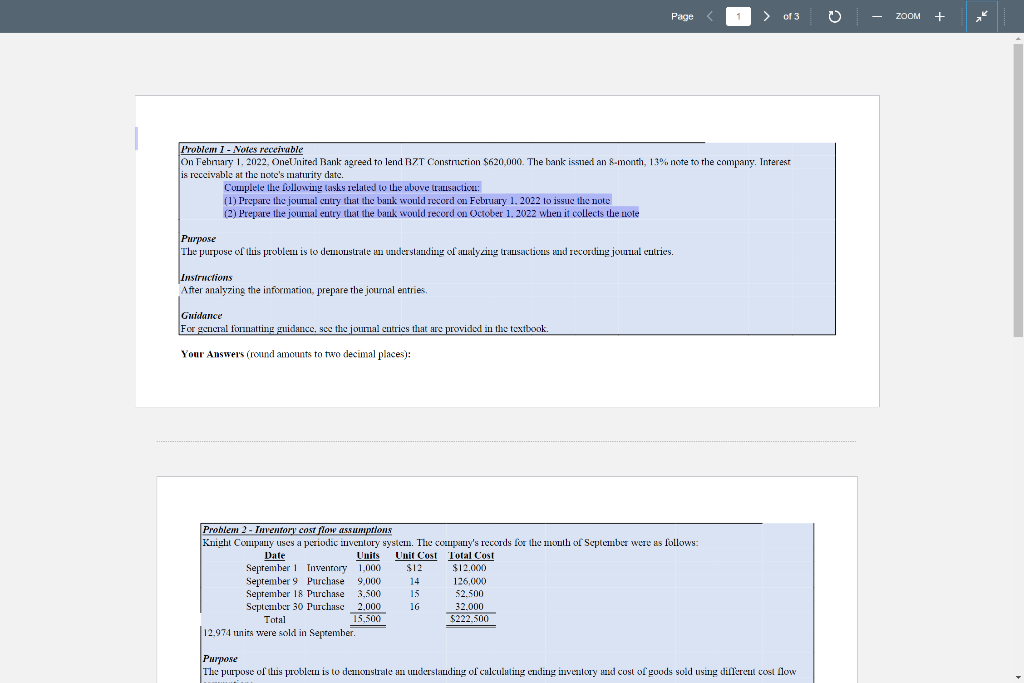Click 'For general formatting guidance' sentence
This screenshot has height=683, width=1024.
tap(364, 328)
